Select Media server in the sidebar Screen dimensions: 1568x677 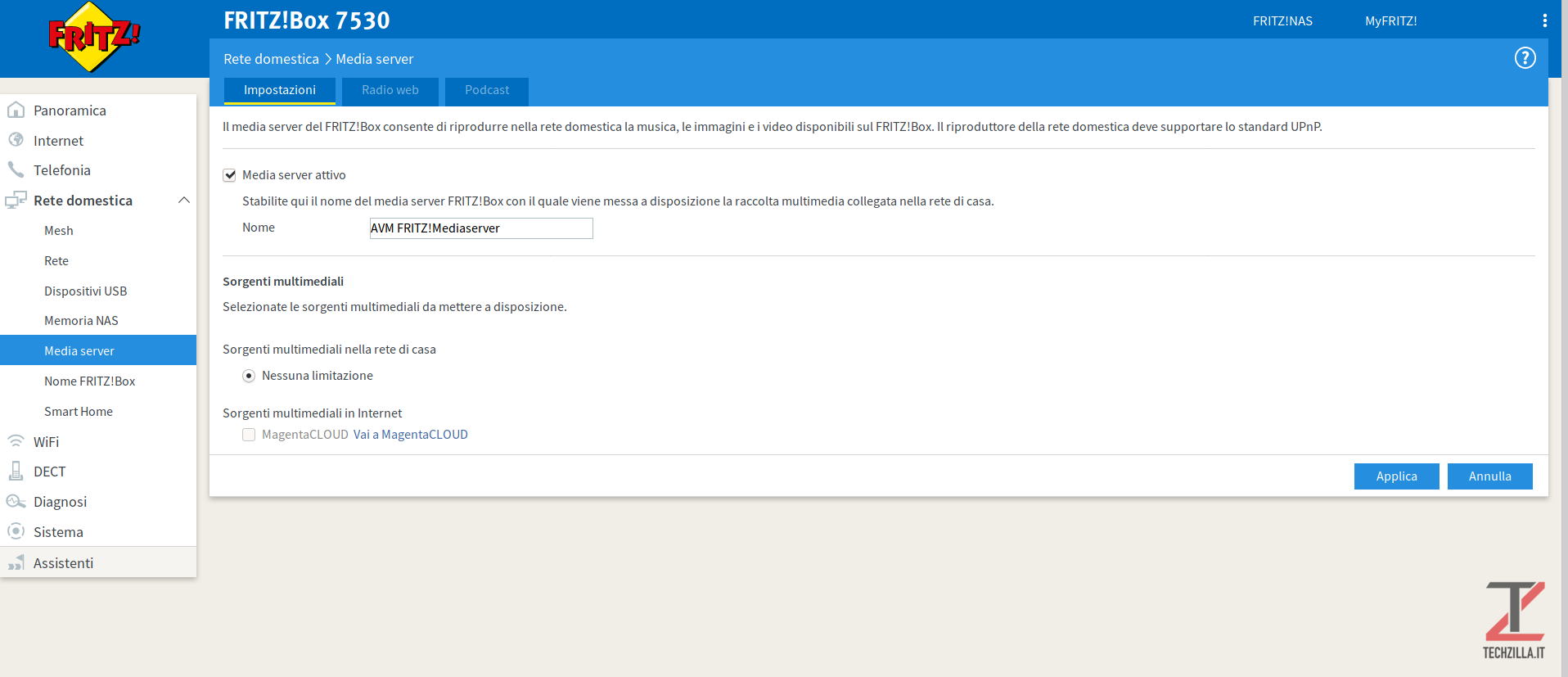click(x=98, y=350)
